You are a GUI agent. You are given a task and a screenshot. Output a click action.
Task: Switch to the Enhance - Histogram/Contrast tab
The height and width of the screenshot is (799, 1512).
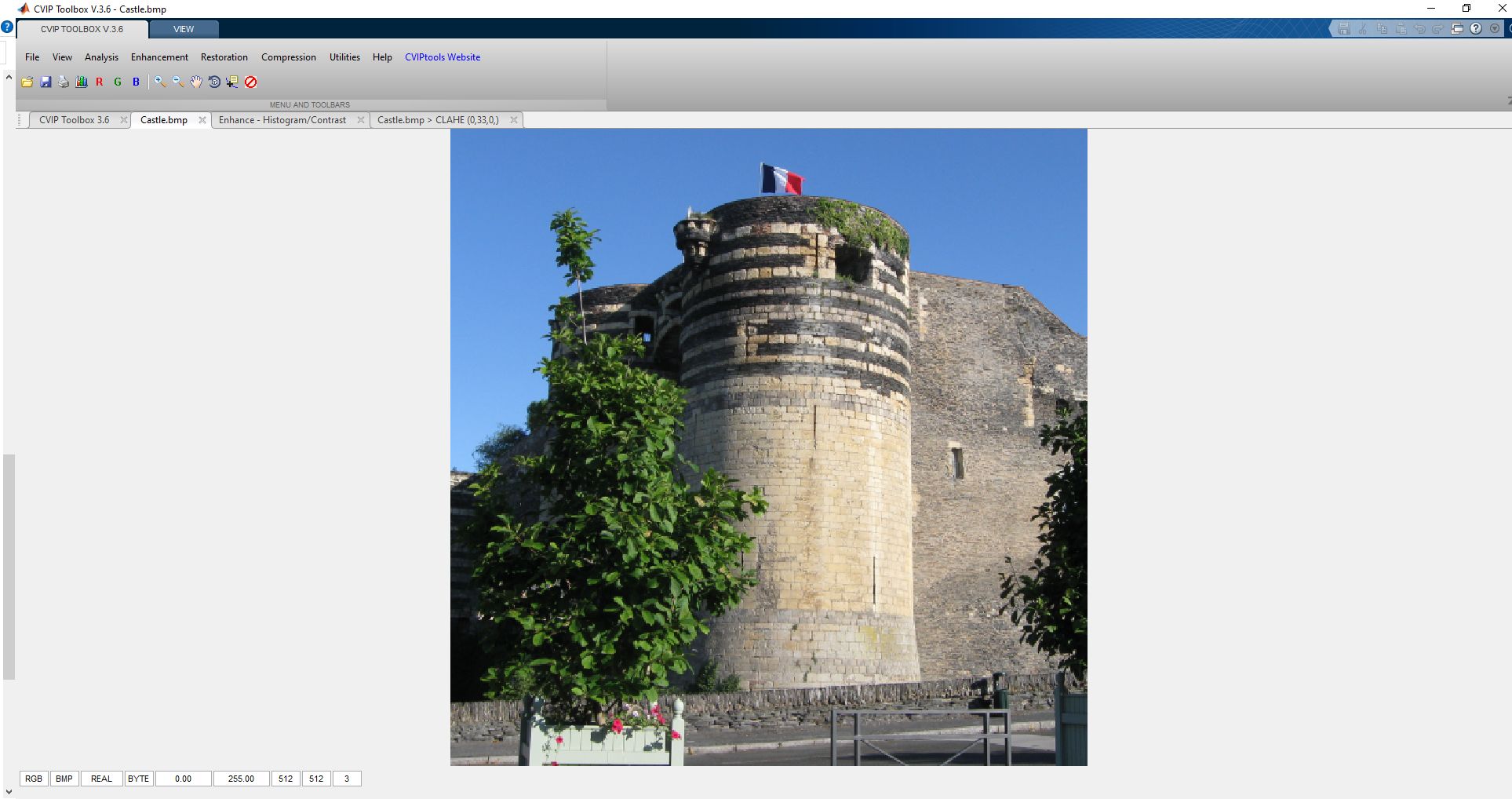[282, 120]
